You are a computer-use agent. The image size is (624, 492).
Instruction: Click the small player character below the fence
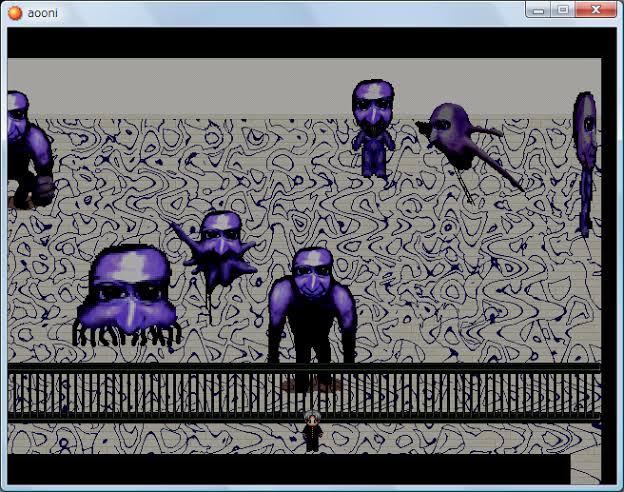(312, 431)
